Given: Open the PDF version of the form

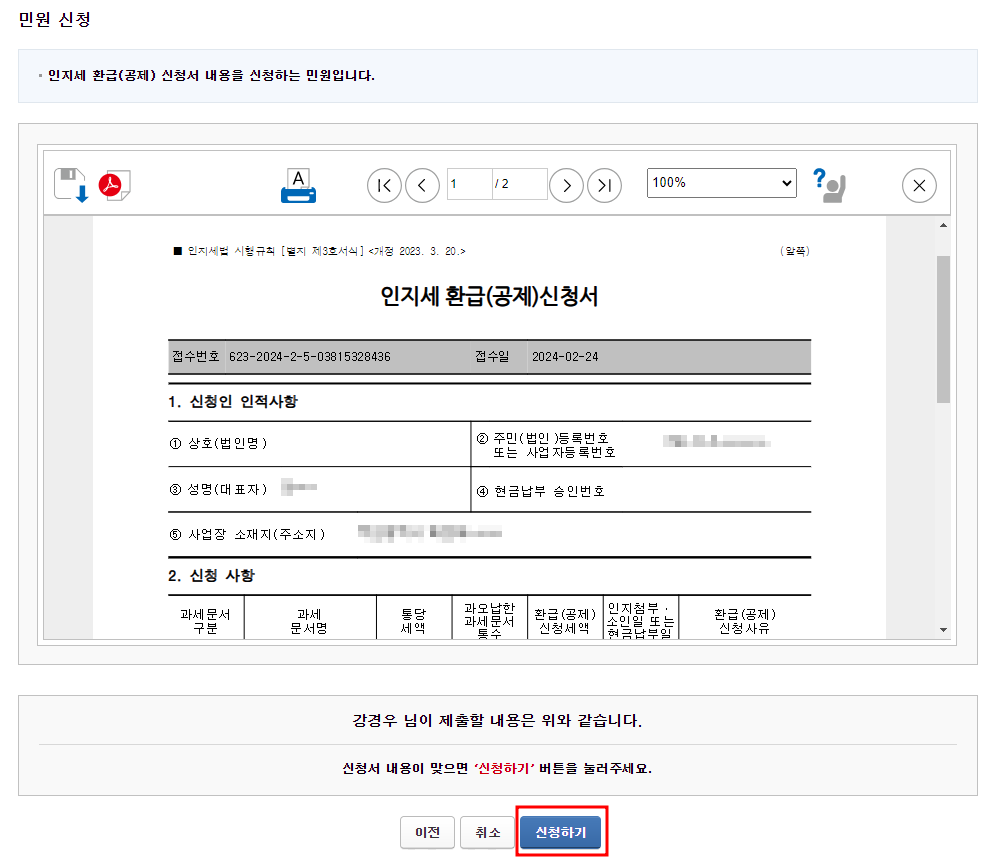Looking at the screenshot, I should pyautogui.click(x=113, y=182).
